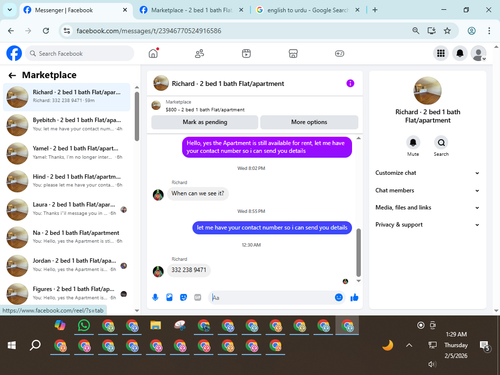The height and width of the screenshot is (375, 500).
Task: Click More options button
Action: [x=309, y=122]
